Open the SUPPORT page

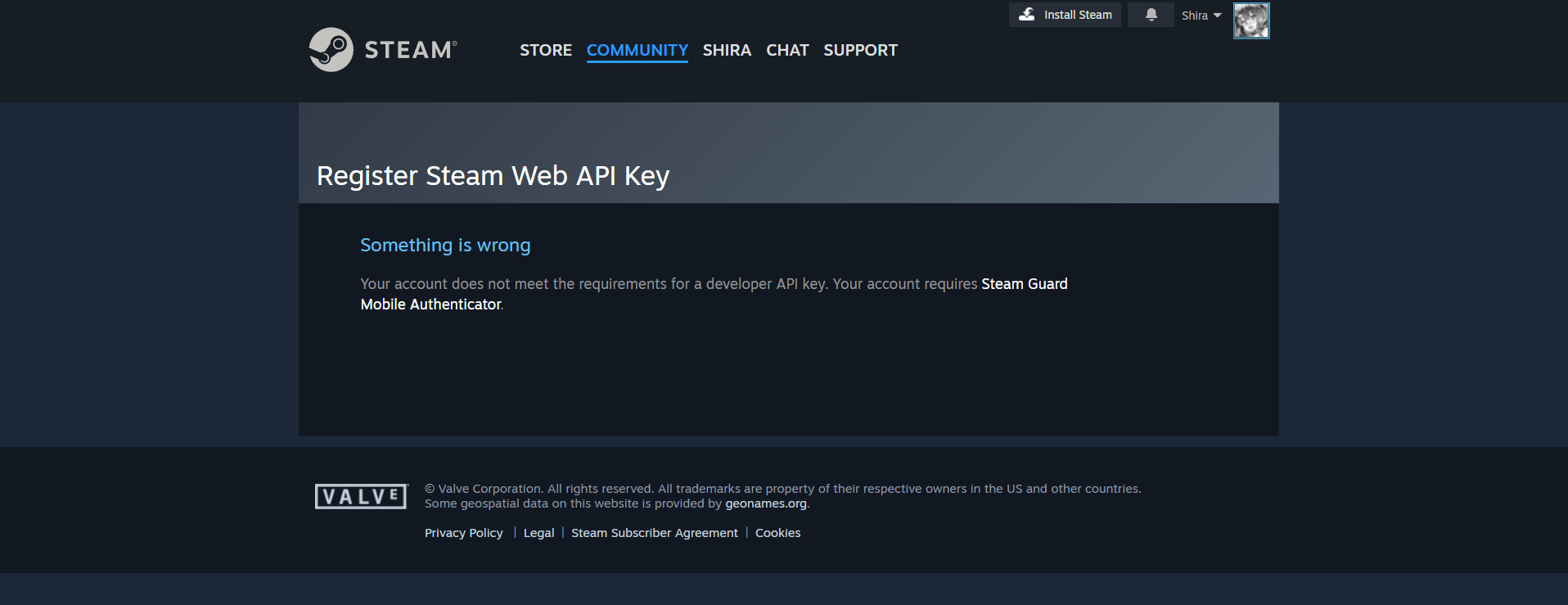(860, 50)
